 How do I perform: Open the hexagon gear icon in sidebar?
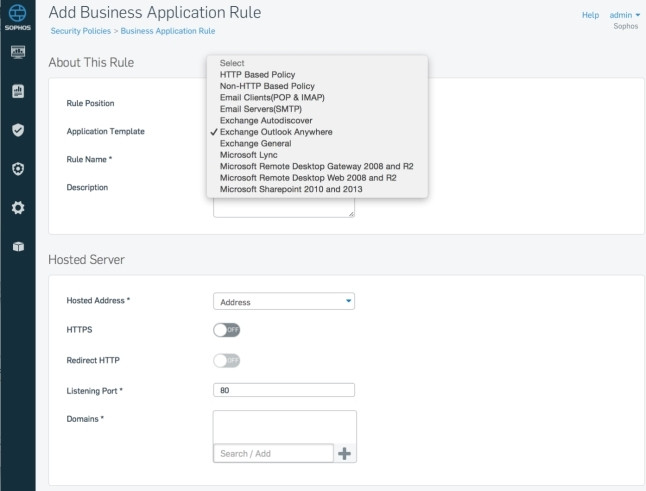(x=17, y=169)
